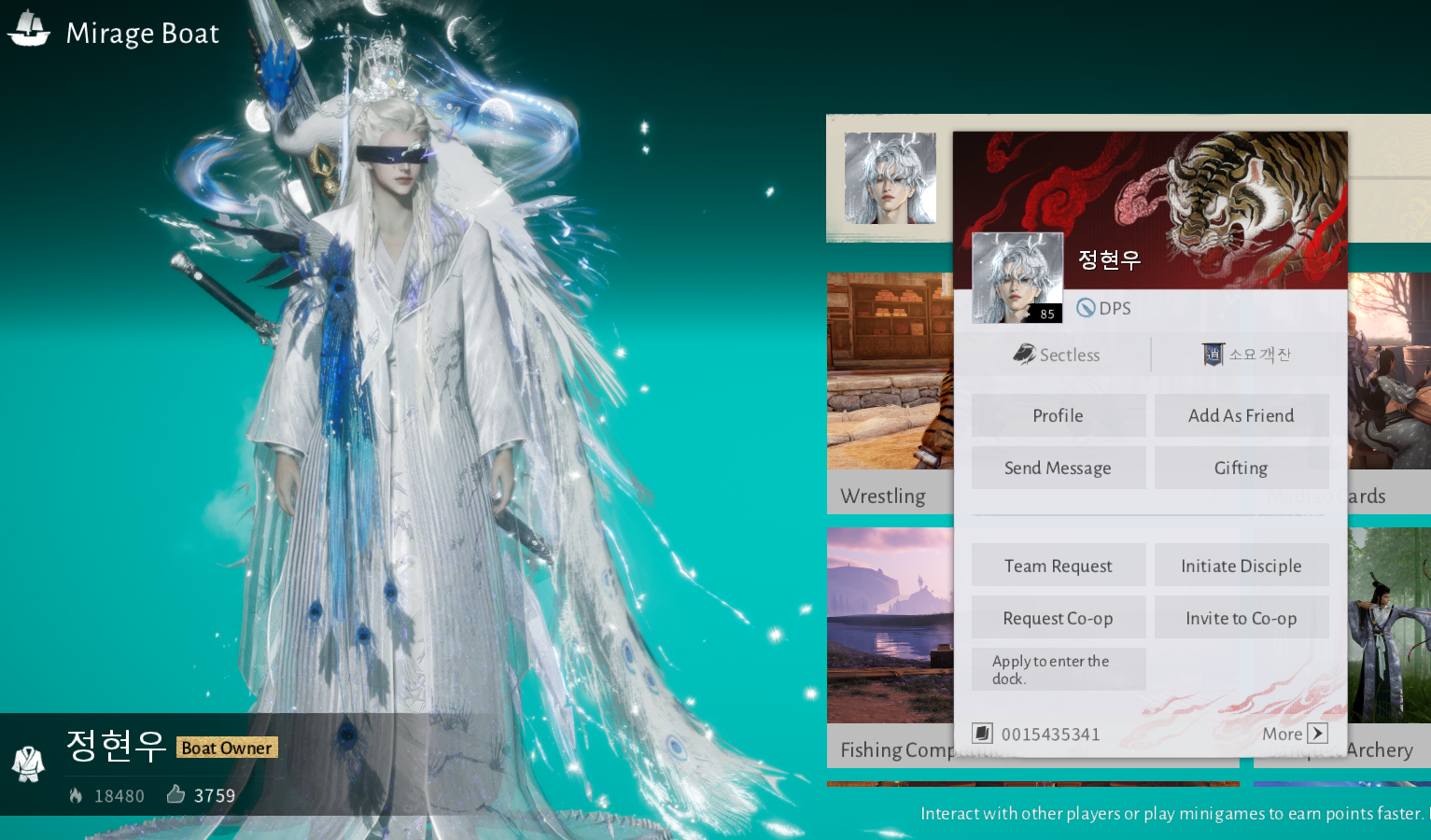1431x840 pixels.
Task: Click the Sectless feather icon
Action: tap(1024, 354)
